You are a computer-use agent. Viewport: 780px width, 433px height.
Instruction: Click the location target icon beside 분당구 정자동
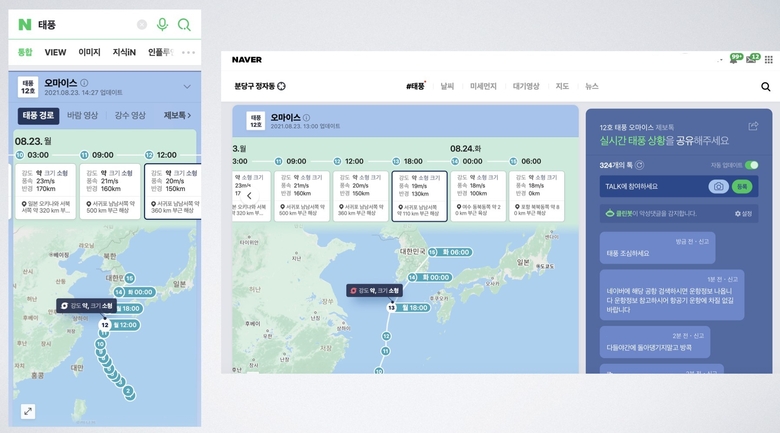point(282,86)
